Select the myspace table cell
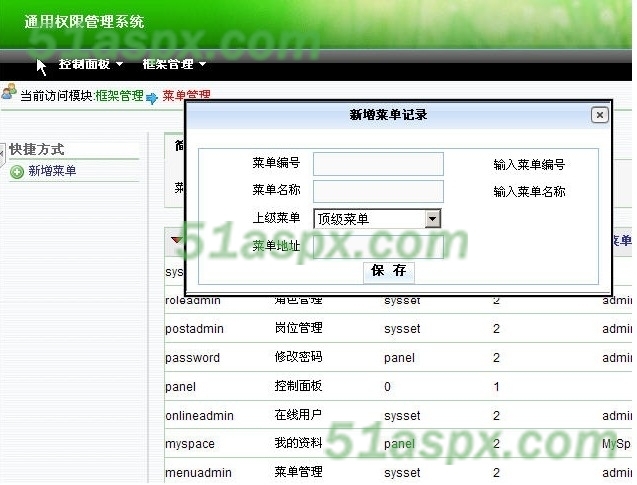The width and height of the screenshot is (637, 485). point(190,444)
